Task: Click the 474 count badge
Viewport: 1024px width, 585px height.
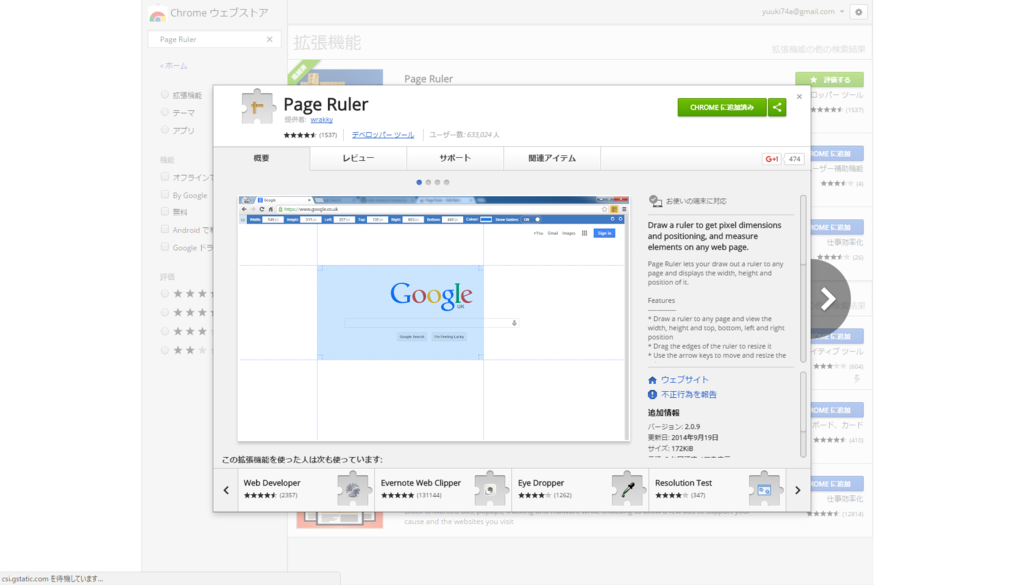Action: coord(794,159)
